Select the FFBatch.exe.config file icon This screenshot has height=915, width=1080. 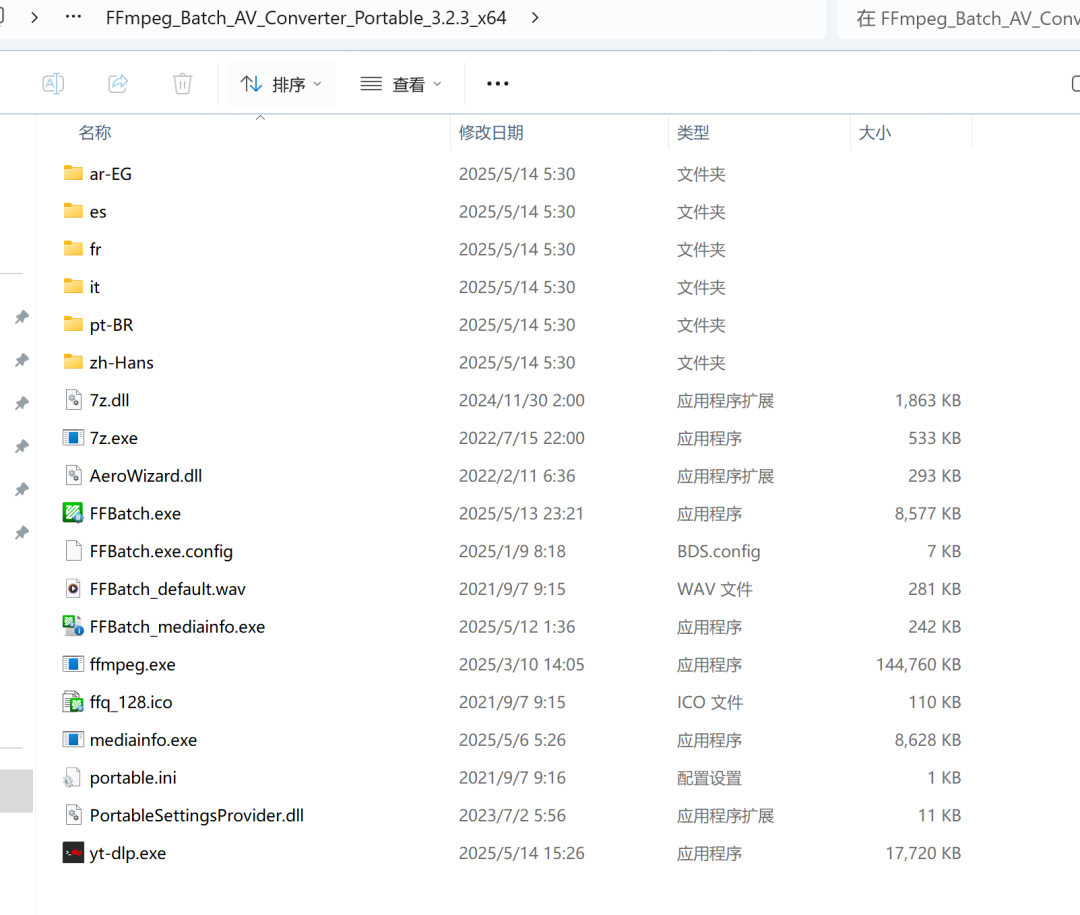[73, 551]
